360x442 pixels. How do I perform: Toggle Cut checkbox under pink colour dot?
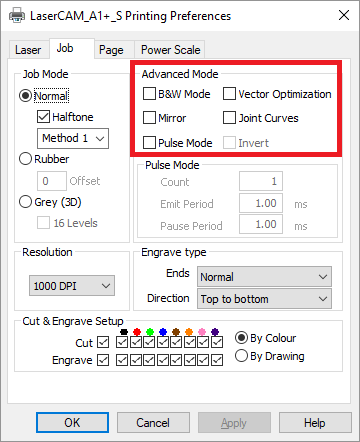[203, 342]
